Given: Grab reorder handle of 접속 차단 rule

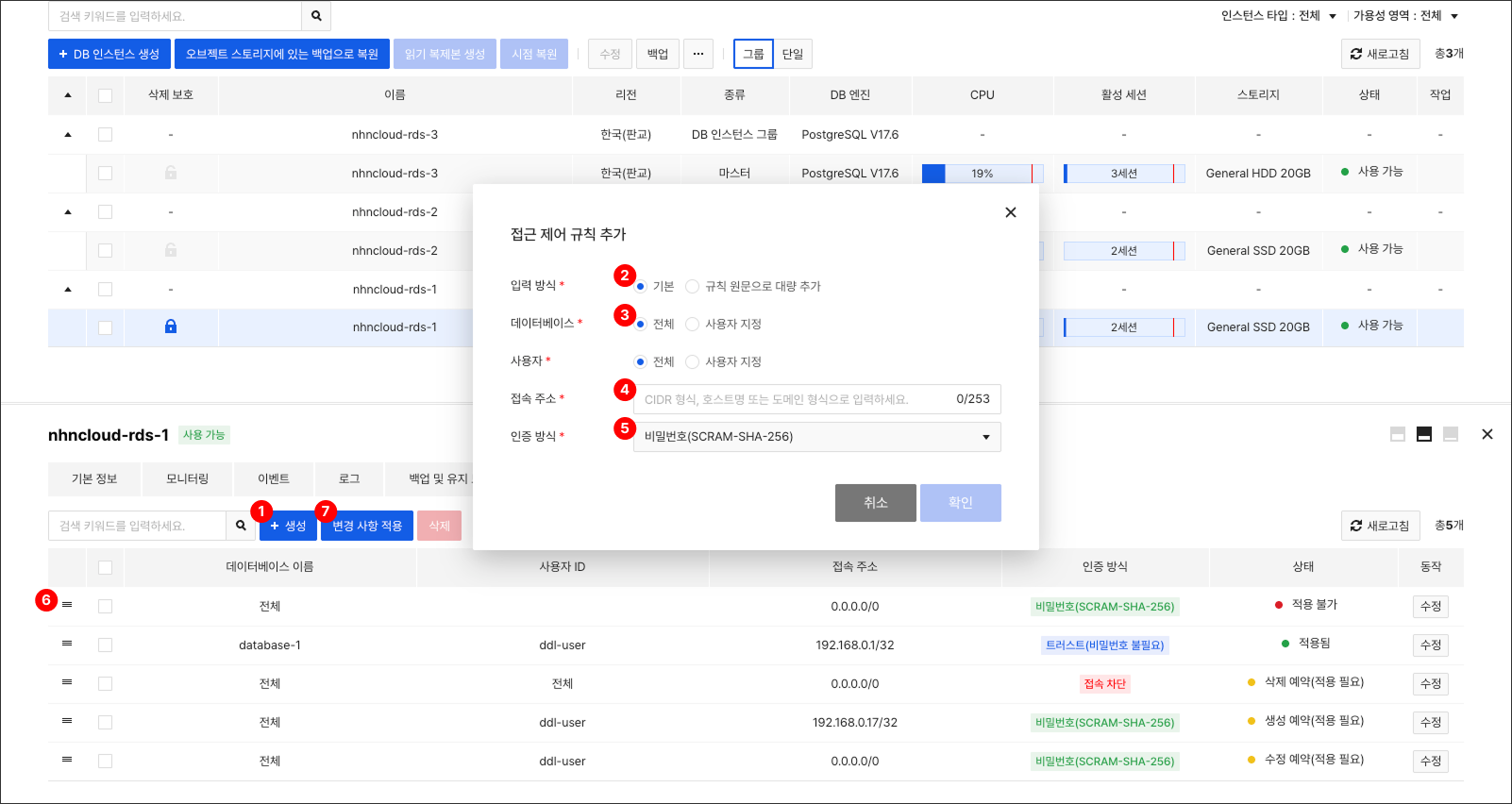Looking at the screenshot, I should pyautogui.click(x=67, y=681).
